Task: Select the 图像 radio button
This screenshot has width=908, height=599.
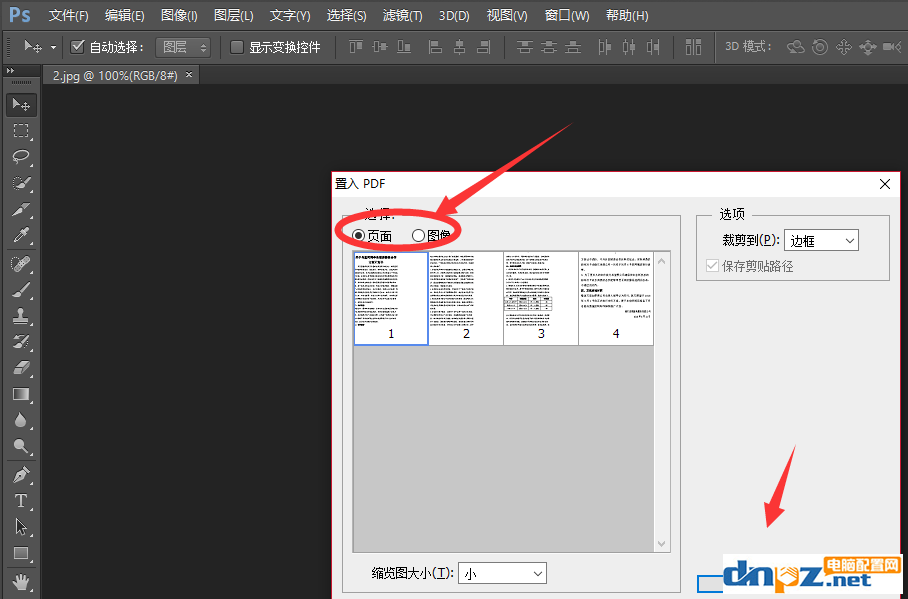Action: click(418, 235)
